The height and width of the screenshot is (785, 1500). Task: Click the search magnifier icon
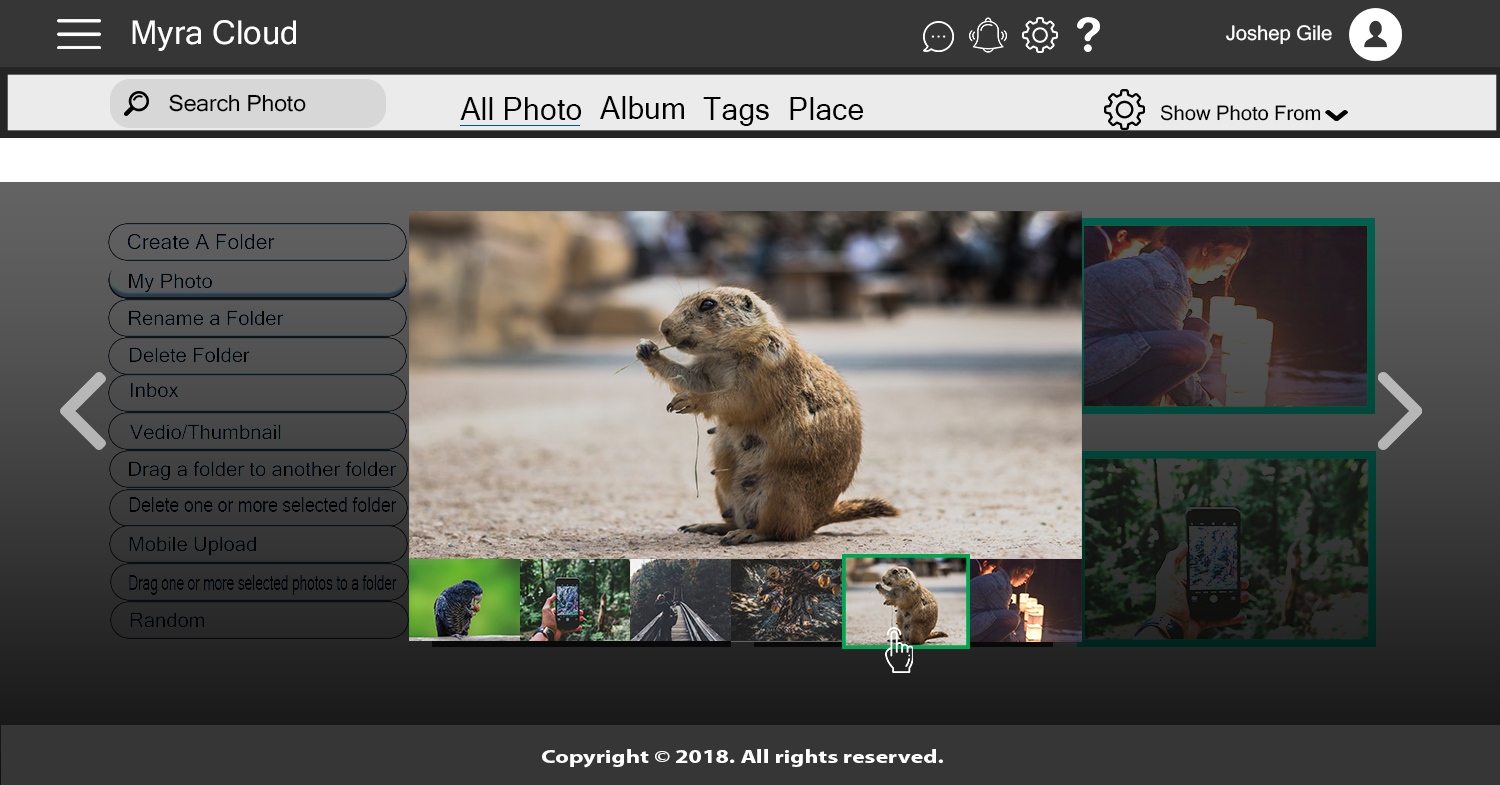click(137, 103)
